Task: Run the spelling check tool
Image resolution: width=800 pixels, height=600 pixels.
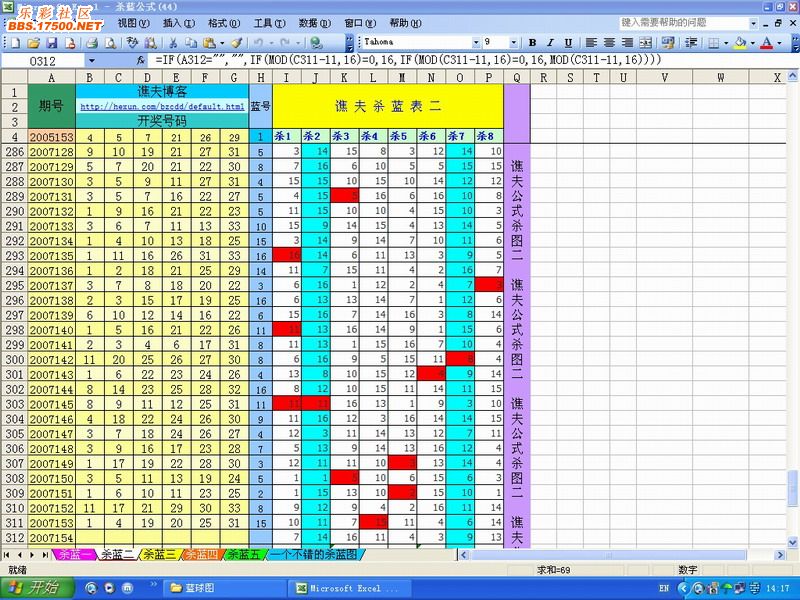Action: [132, 43]
